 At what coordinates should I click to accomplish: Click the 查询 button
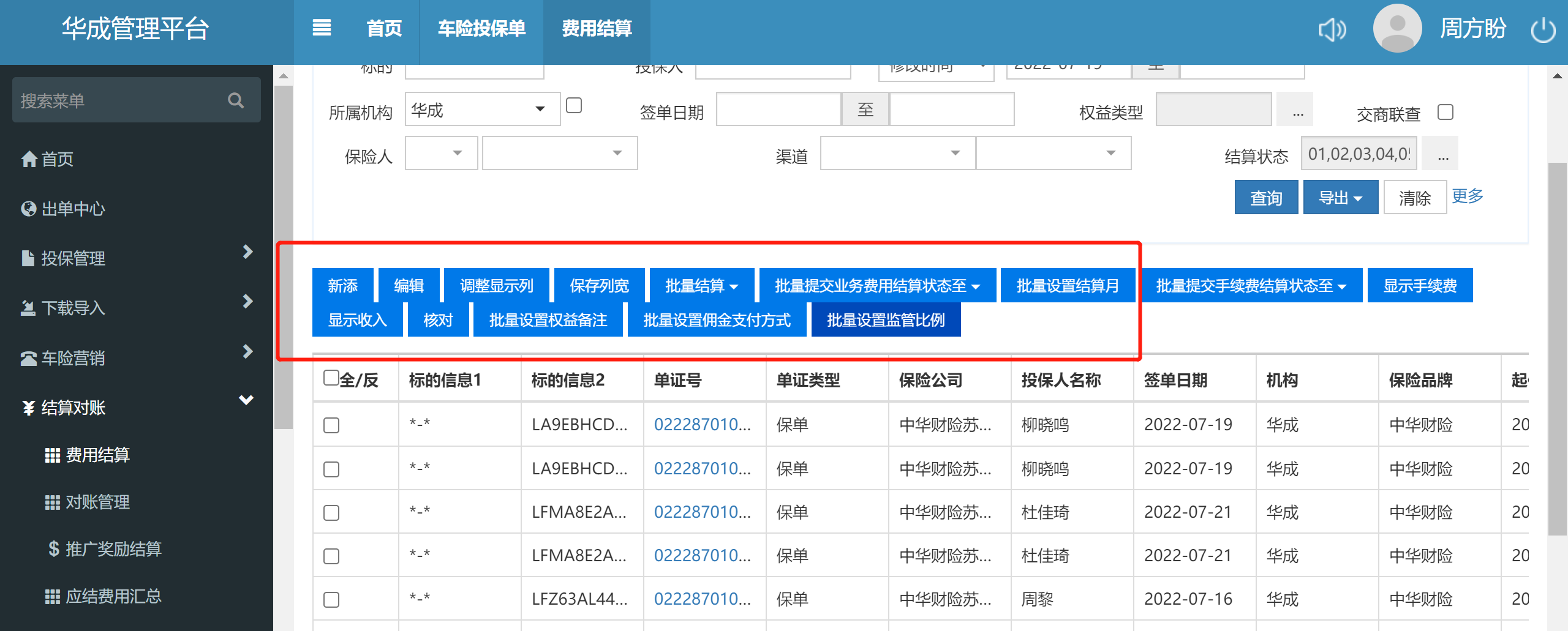click(x=1265, y=198)
